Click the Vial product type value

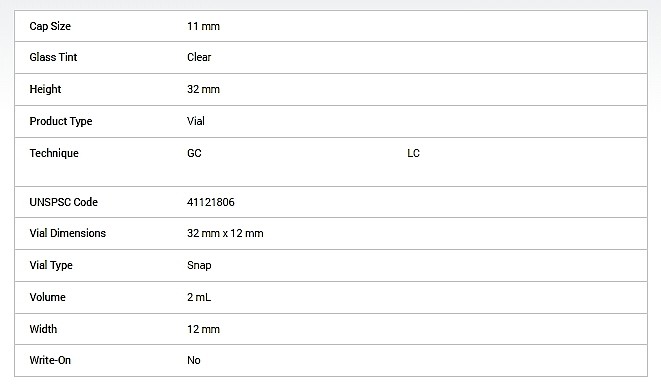(196, 121)
